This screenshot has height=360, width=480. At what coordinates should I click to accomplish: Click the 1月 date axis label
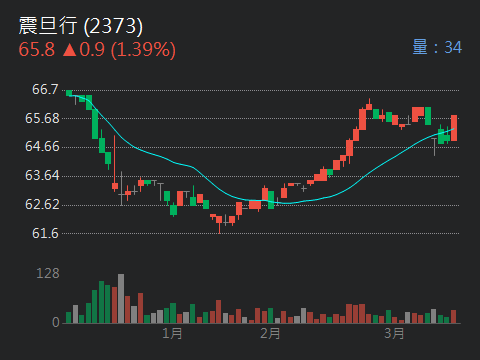pyautogui.click(x=172, y=333)
